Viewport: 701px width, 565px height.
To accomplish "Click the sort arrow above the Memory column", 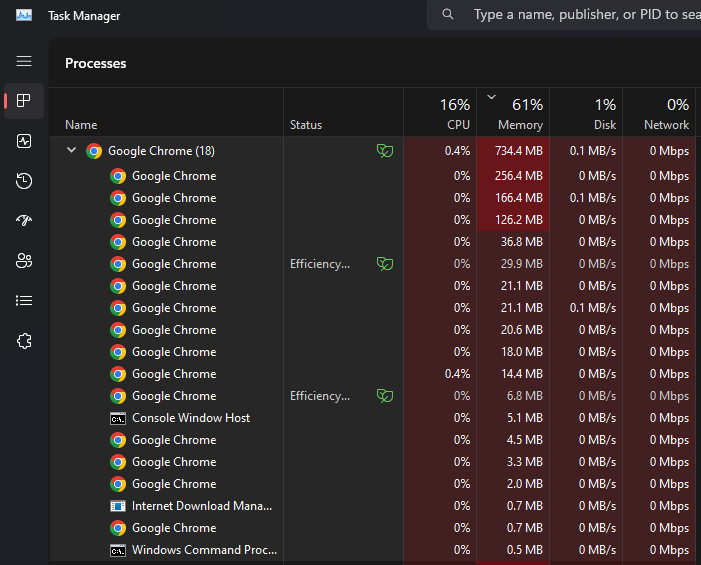I will (x=491, y=97).
